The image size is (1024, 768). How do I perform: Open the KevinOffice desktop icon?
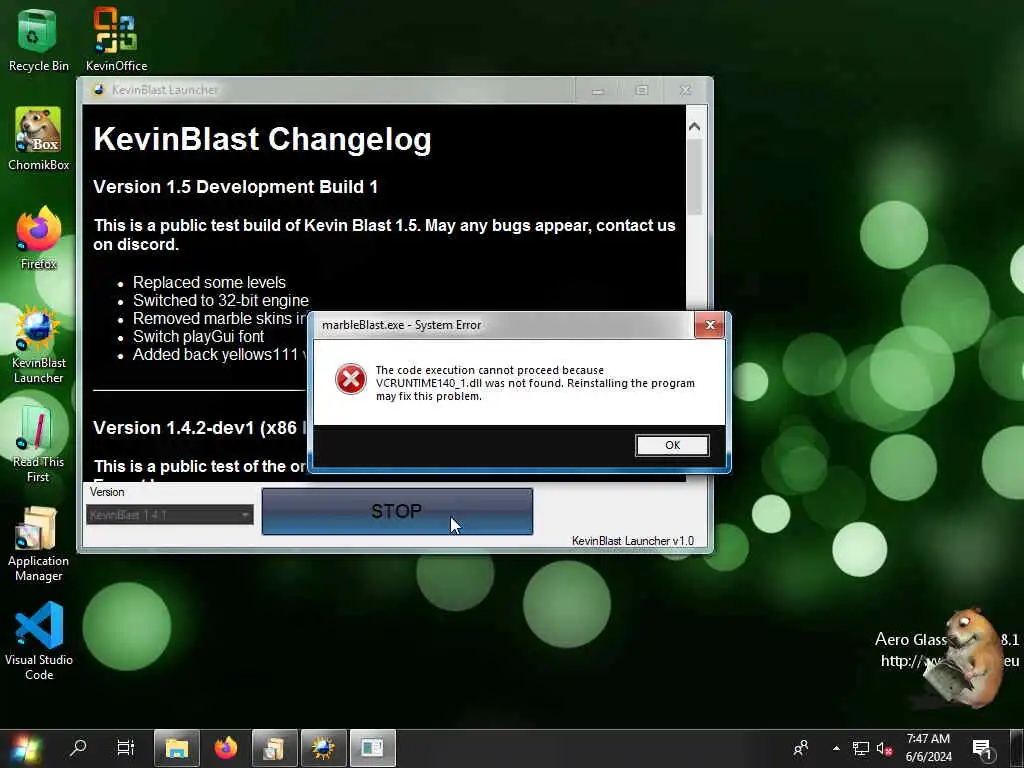pyautogui.click(x=116, y=39)
